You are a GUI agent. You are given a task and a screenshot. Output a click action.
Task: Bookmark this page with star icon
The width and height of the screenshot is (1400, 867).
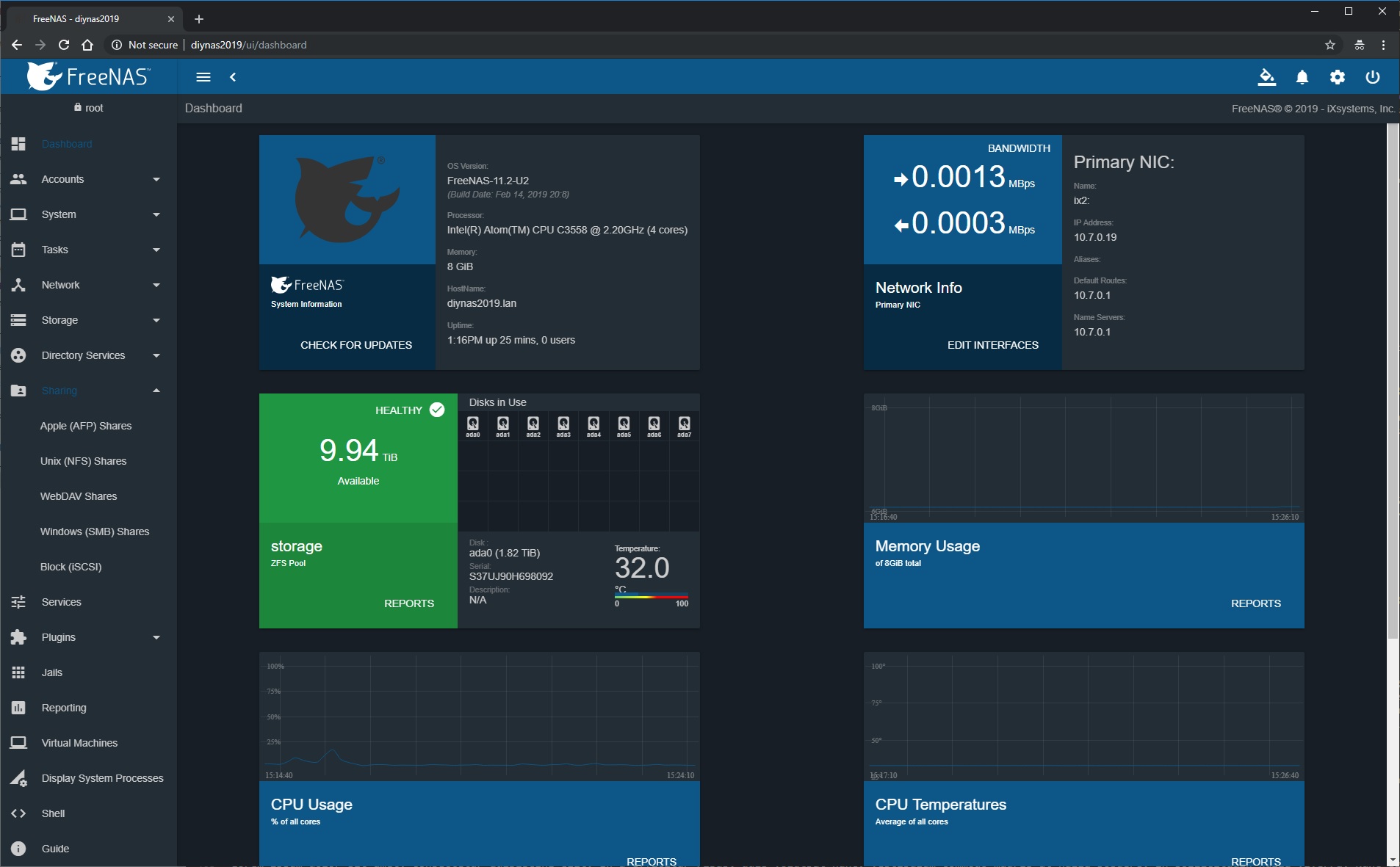1330,45
